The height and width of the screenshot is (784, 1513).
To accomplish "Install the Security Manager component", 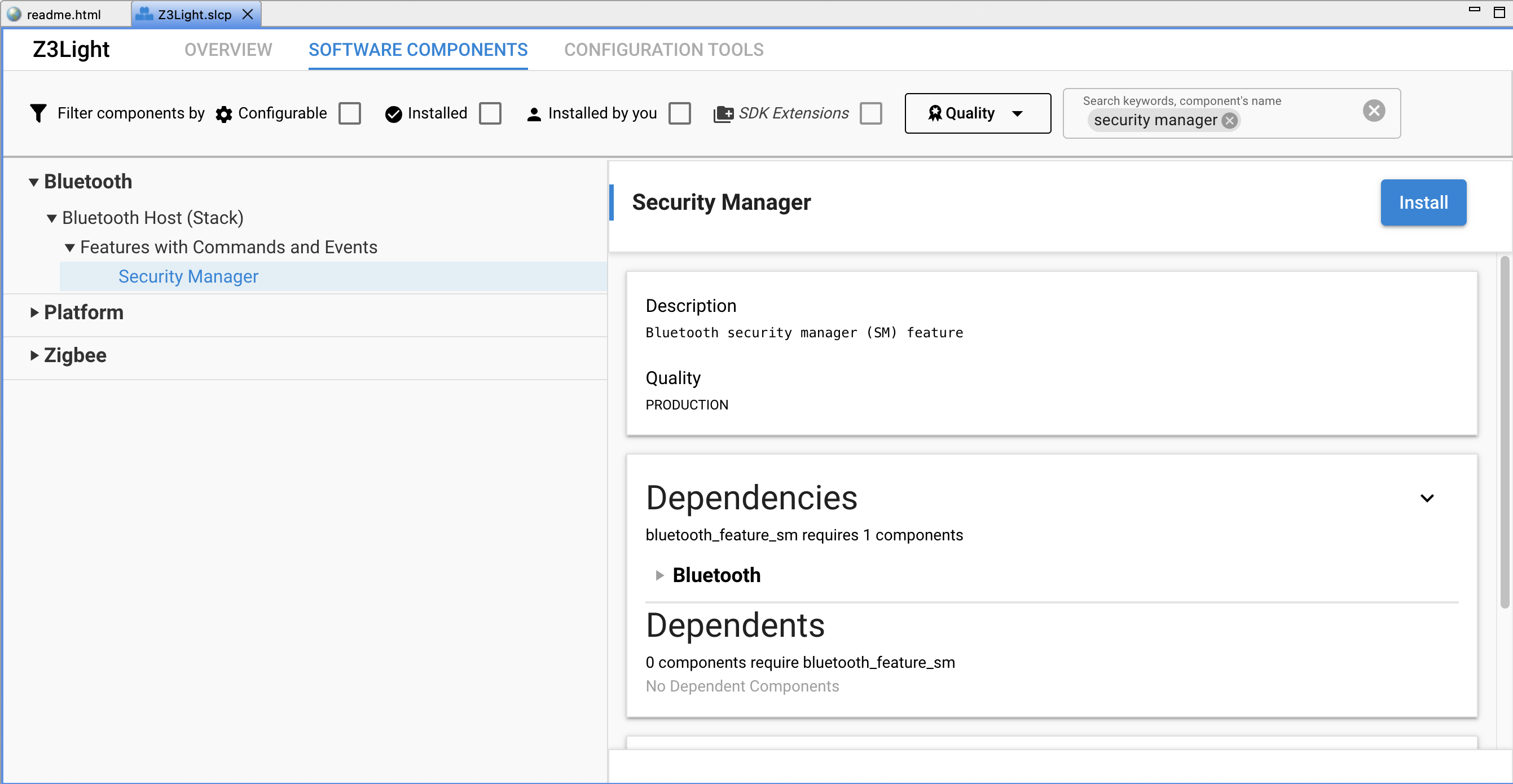I will 1423,202.
